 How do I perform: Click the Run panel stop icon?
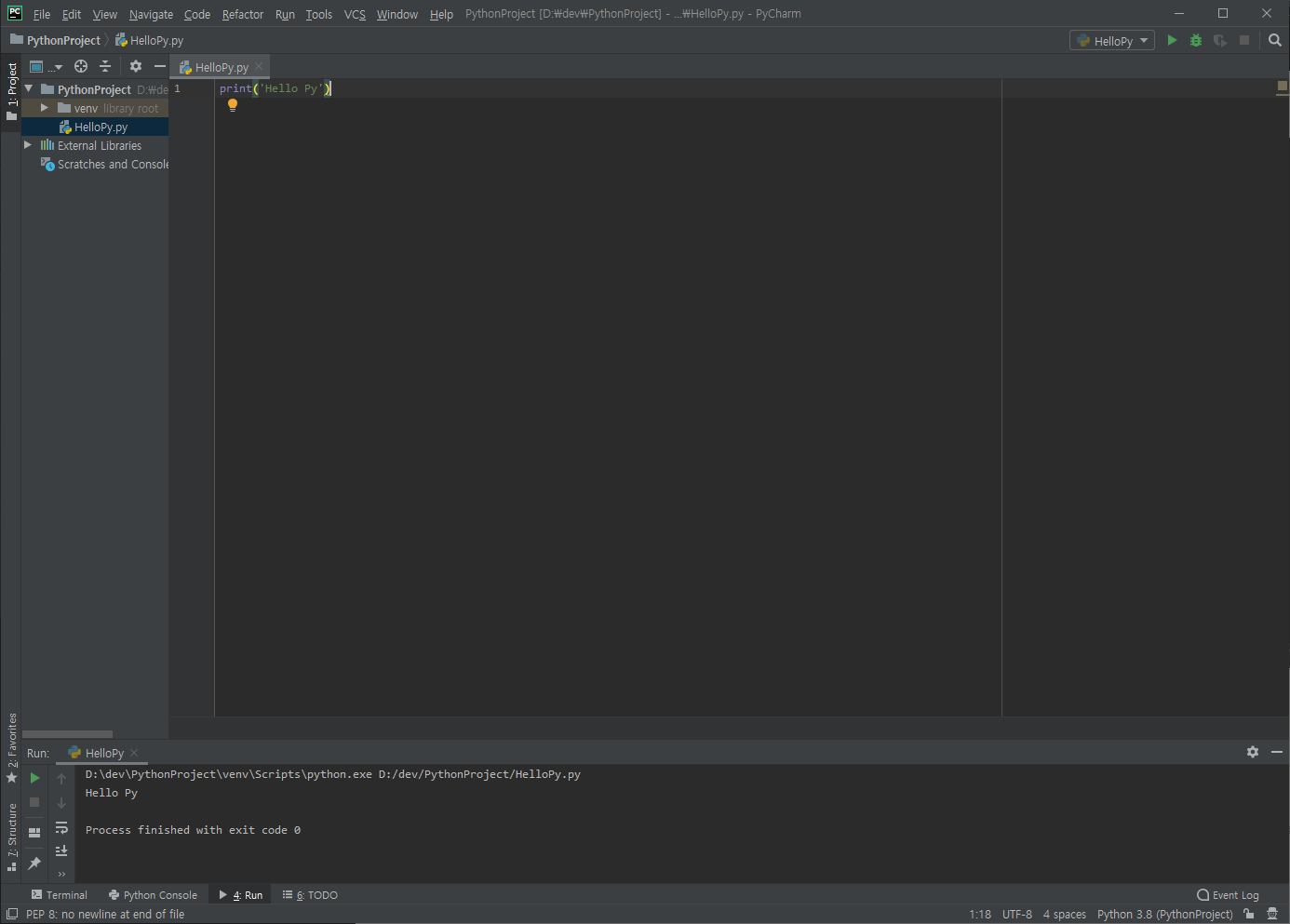click(x=34, y=802)
